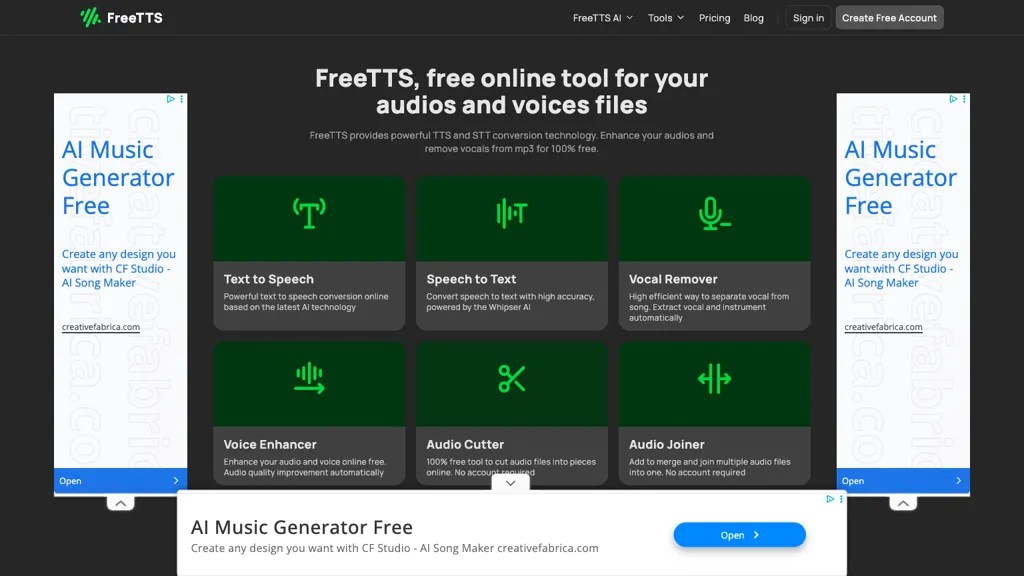Image resolution: width=1024 pixels, height=576 pixels.
Task: Expand the page content with the center chevron
Action: [510, 482]
